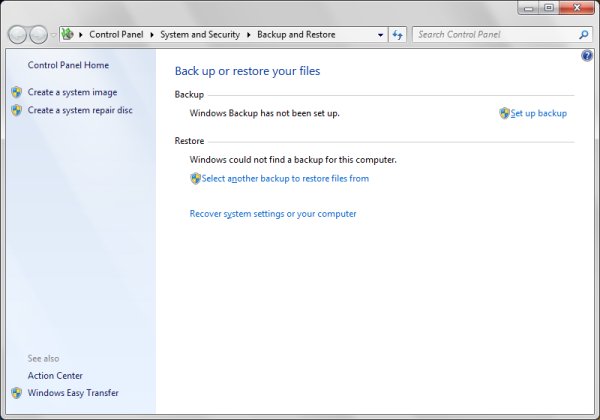Click the magnifier search icon
This screenshot has height=420, width=600.
584,35
